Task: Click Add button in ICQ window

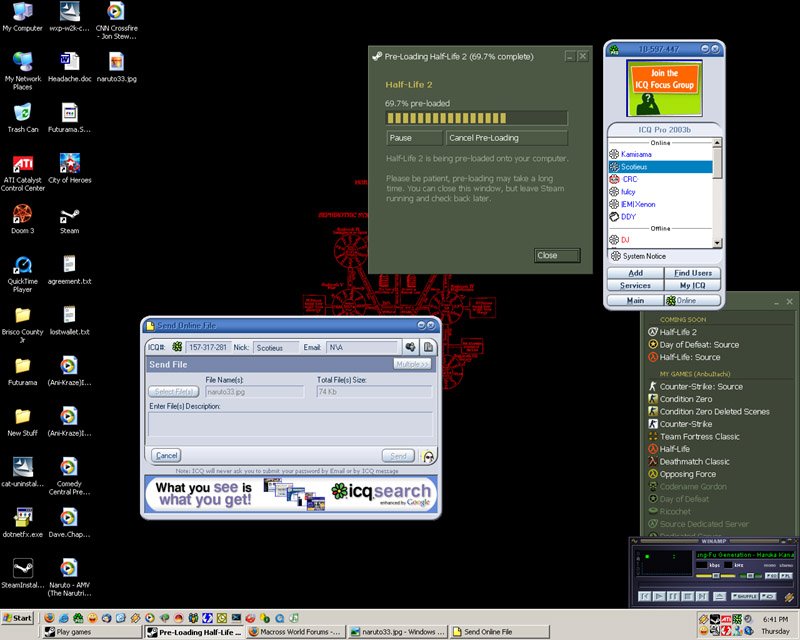Action: [635, 273]
